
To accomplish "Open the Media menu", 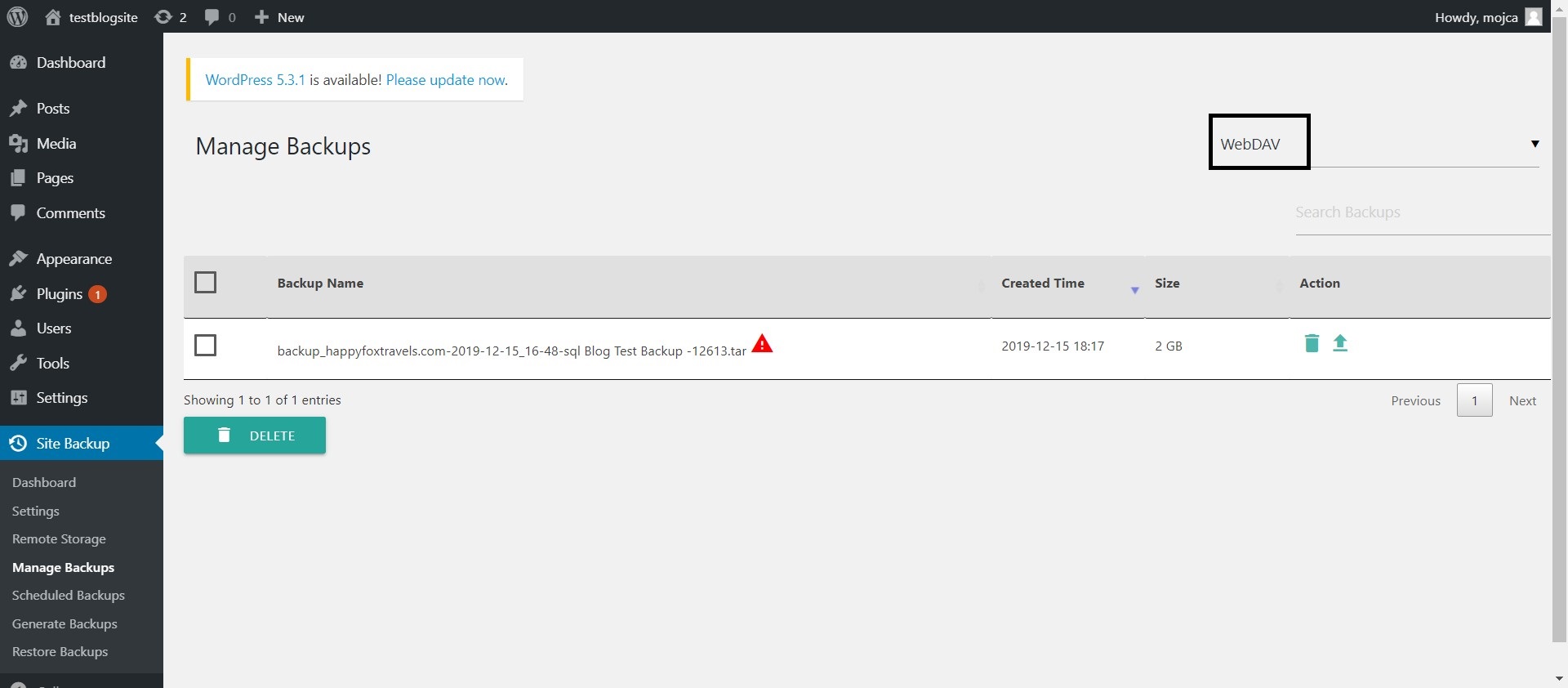I will pyautogui.click(x=82, y=144).
